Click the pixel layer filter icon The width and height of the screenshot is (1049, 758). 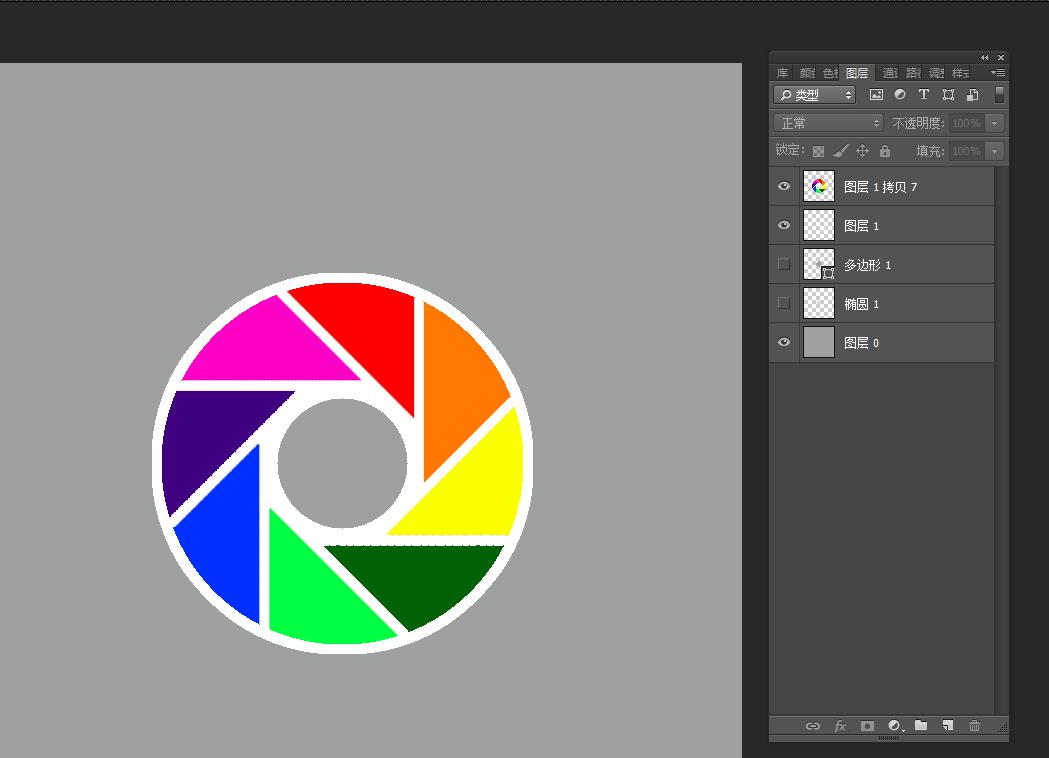point(877,95)
